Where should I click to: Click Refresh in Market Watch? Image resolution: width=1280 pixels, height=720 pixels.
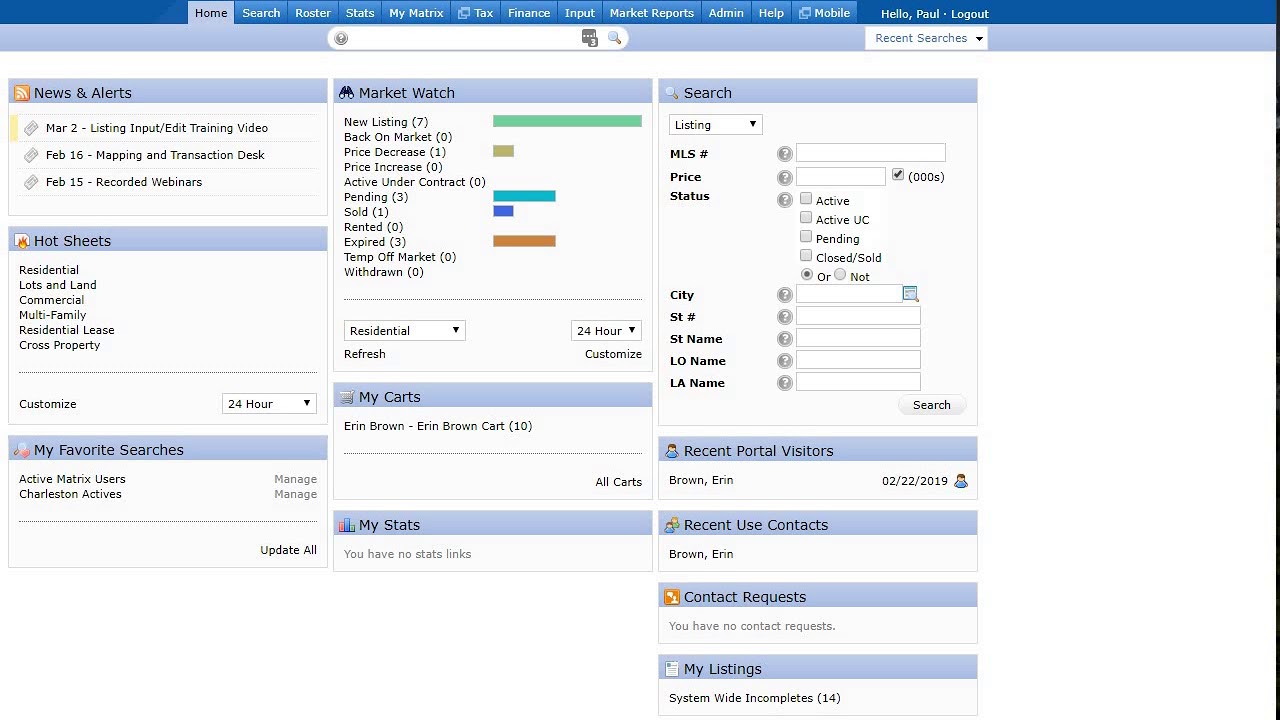coord(365,354)
